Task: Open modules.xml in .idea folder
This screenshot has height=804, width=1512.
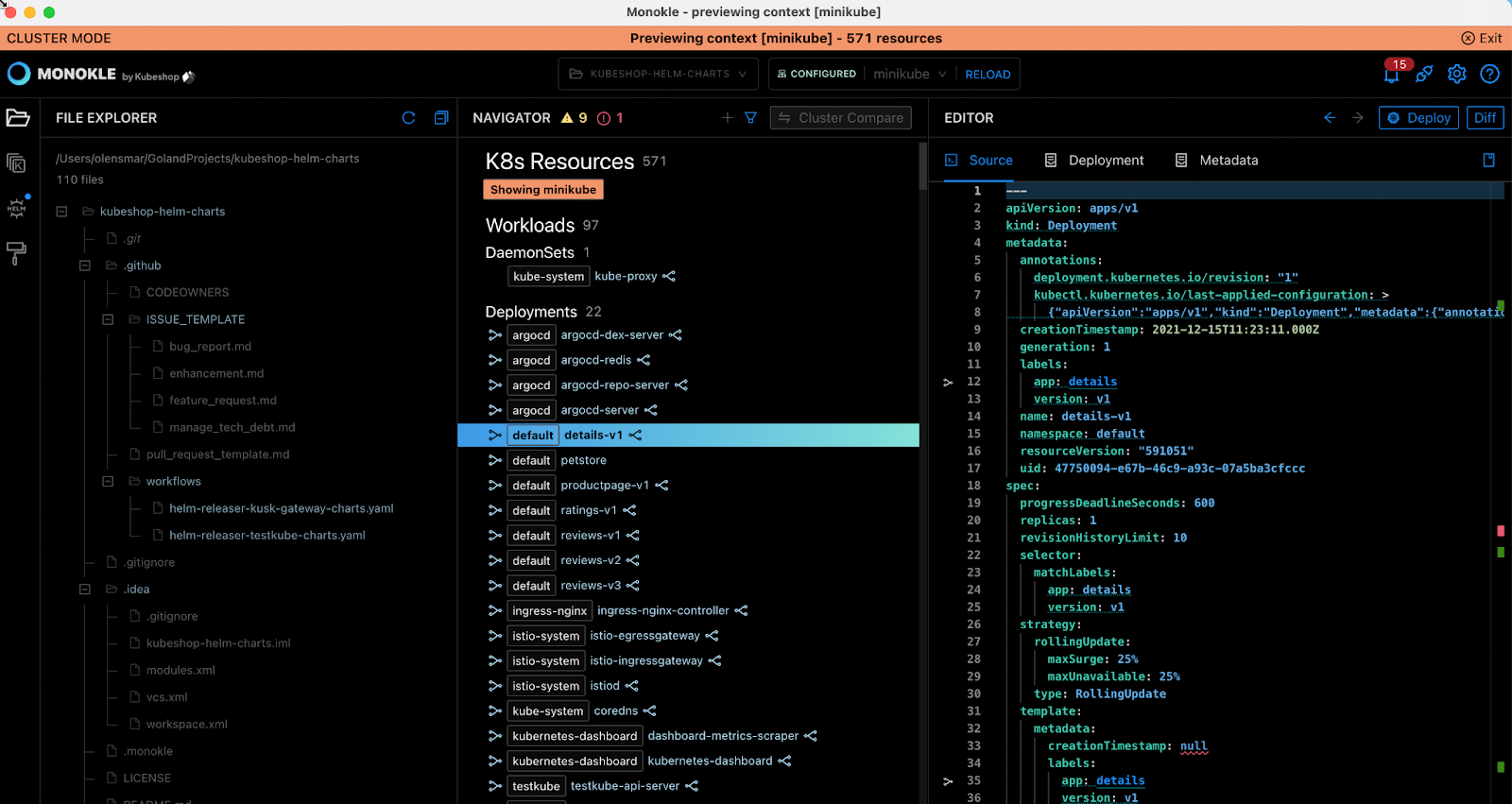Action: [x=180, y=671]
